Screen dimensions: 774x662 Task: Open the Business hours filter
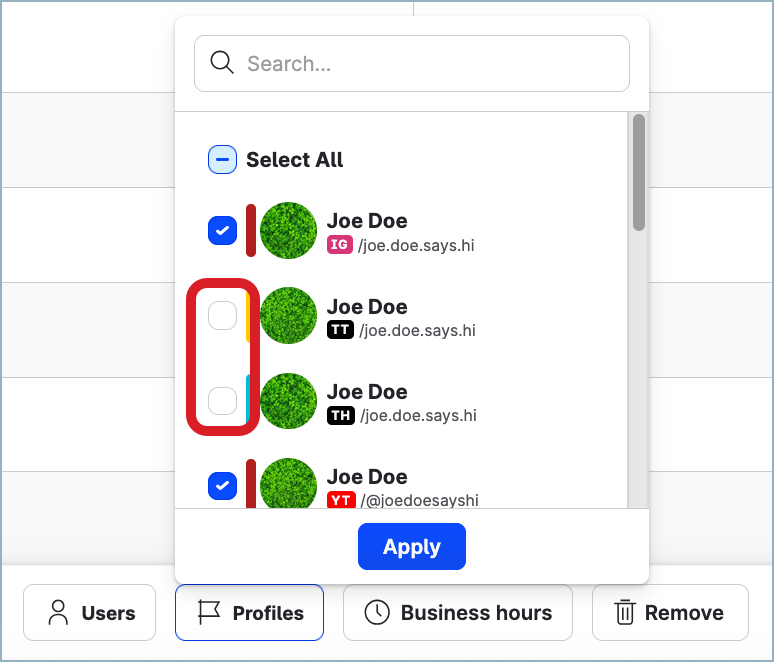click(458, 612)
